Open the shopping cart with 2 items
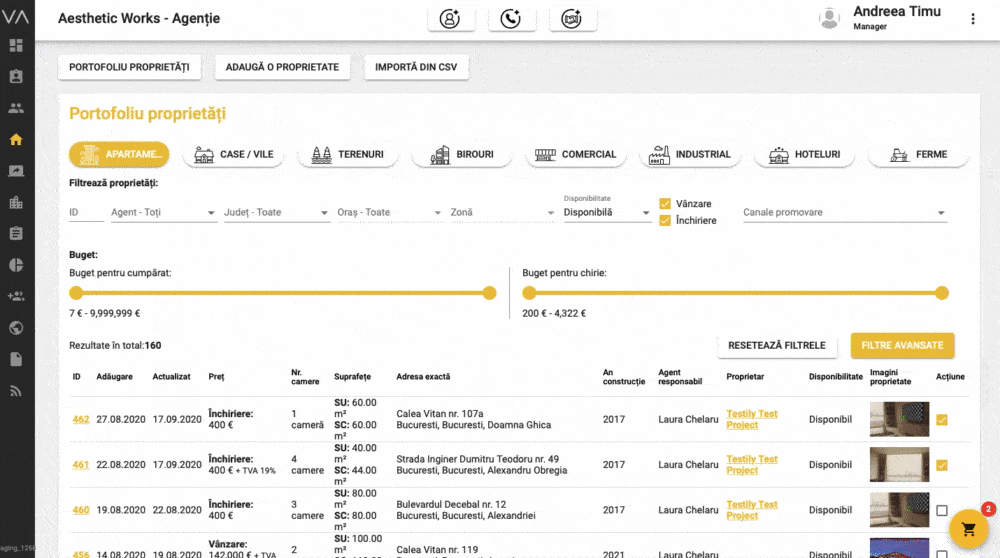The height and width of the screenshot is (558, 1000). pyautogui.click(x=968, y=529)
